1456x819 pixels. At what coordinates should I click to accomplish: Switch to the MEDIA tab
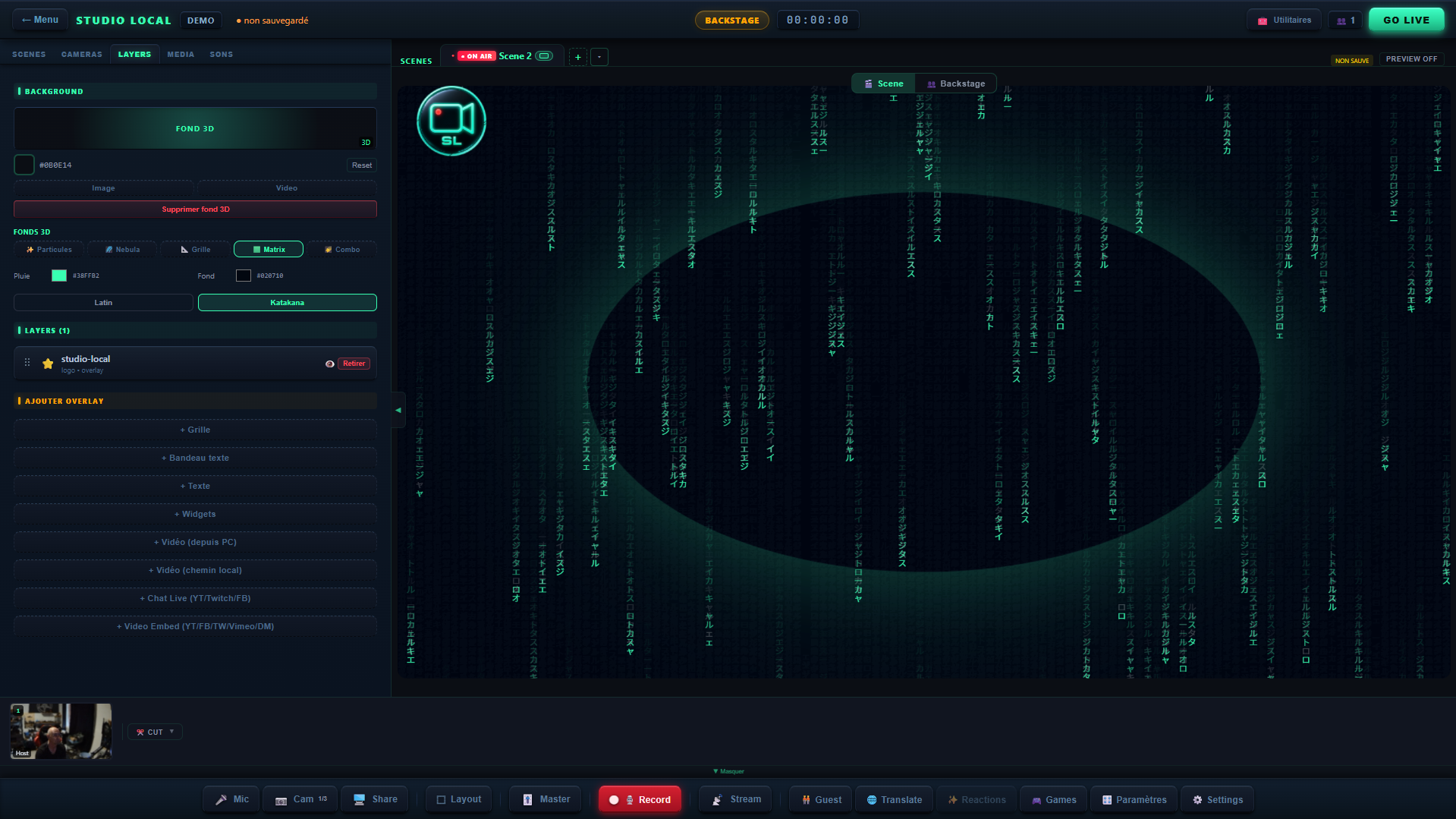coord(181,55)
